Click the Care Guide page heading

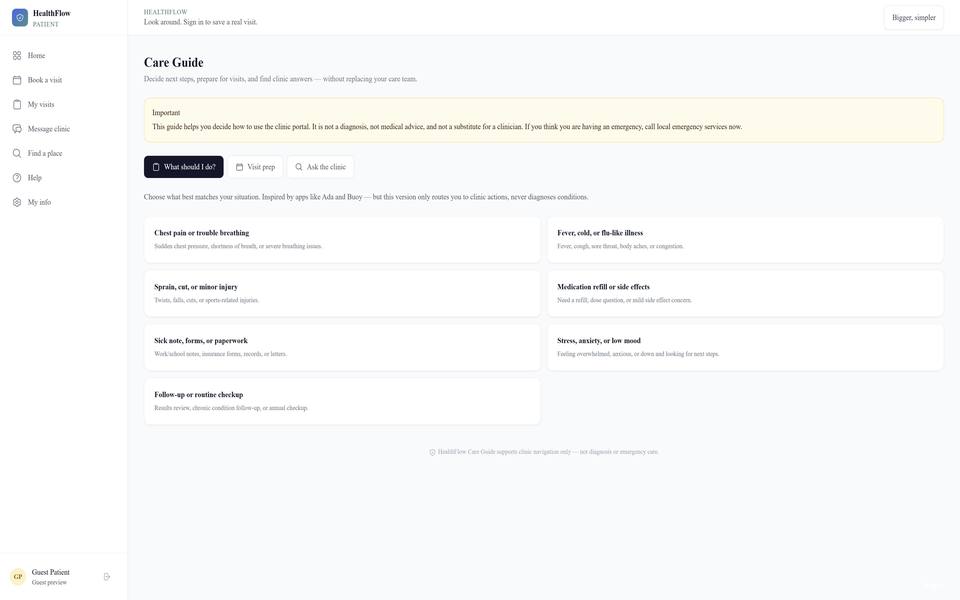(174, 62)
